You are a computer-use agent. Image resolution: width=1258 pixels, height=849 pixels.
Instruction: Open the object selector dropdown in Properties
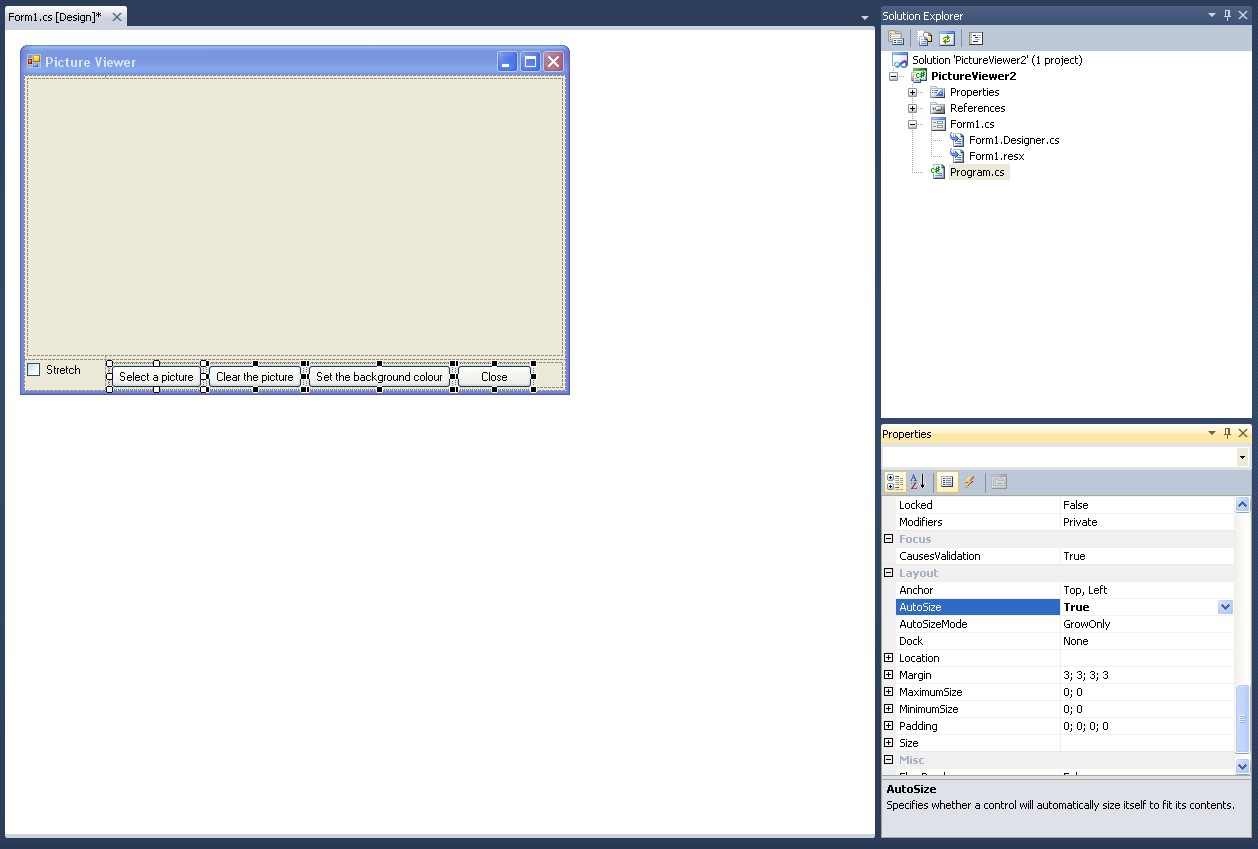point(1243,457)
